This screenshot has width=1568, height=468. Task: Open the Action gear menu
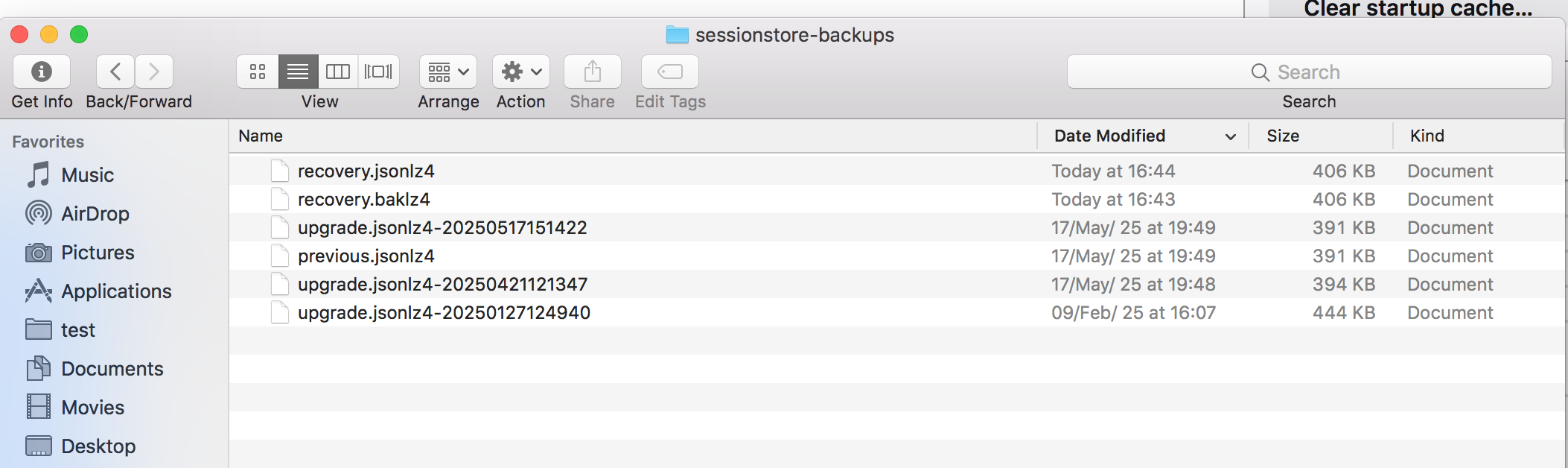point(521,72)
